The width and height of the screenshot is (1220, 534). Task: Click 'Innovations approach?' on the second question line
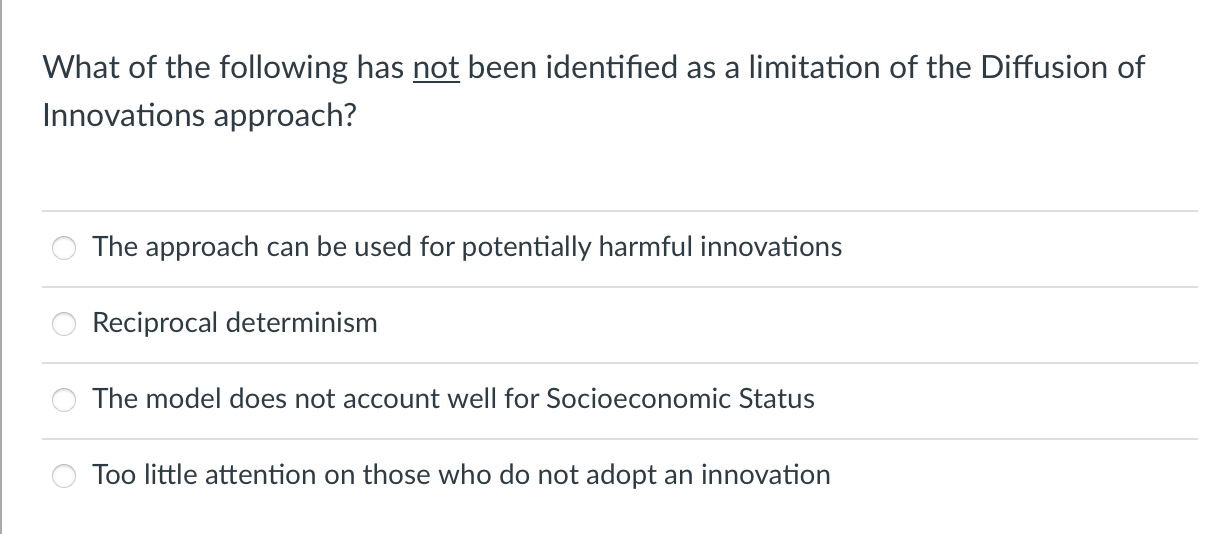click(200, 115)
